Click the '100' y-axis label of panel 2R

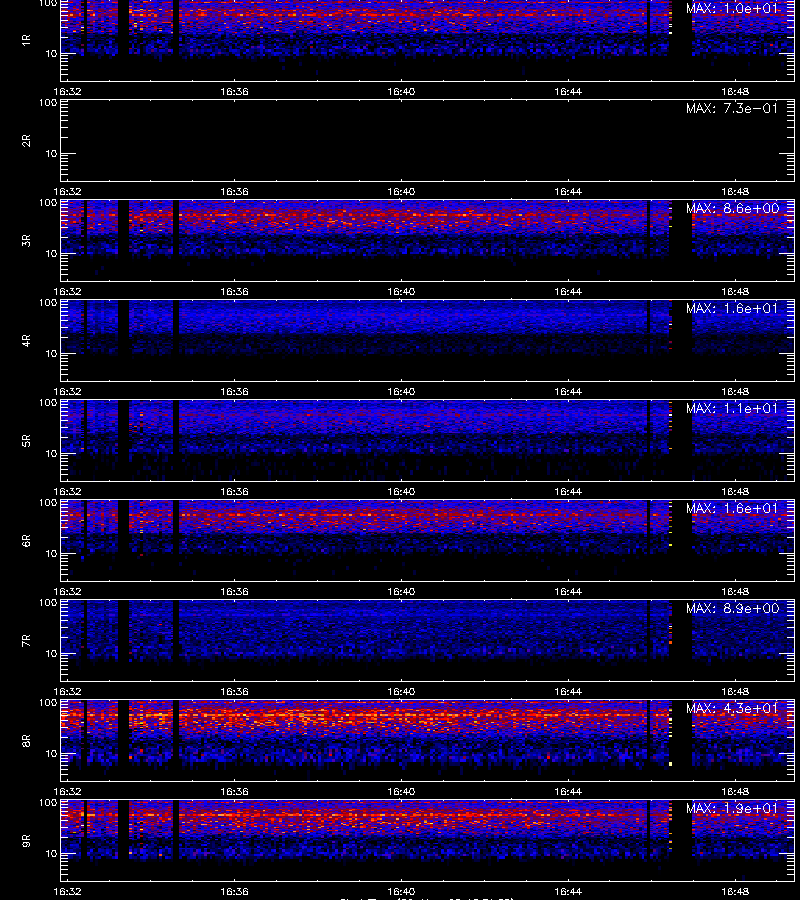click(x=48, y=103)
